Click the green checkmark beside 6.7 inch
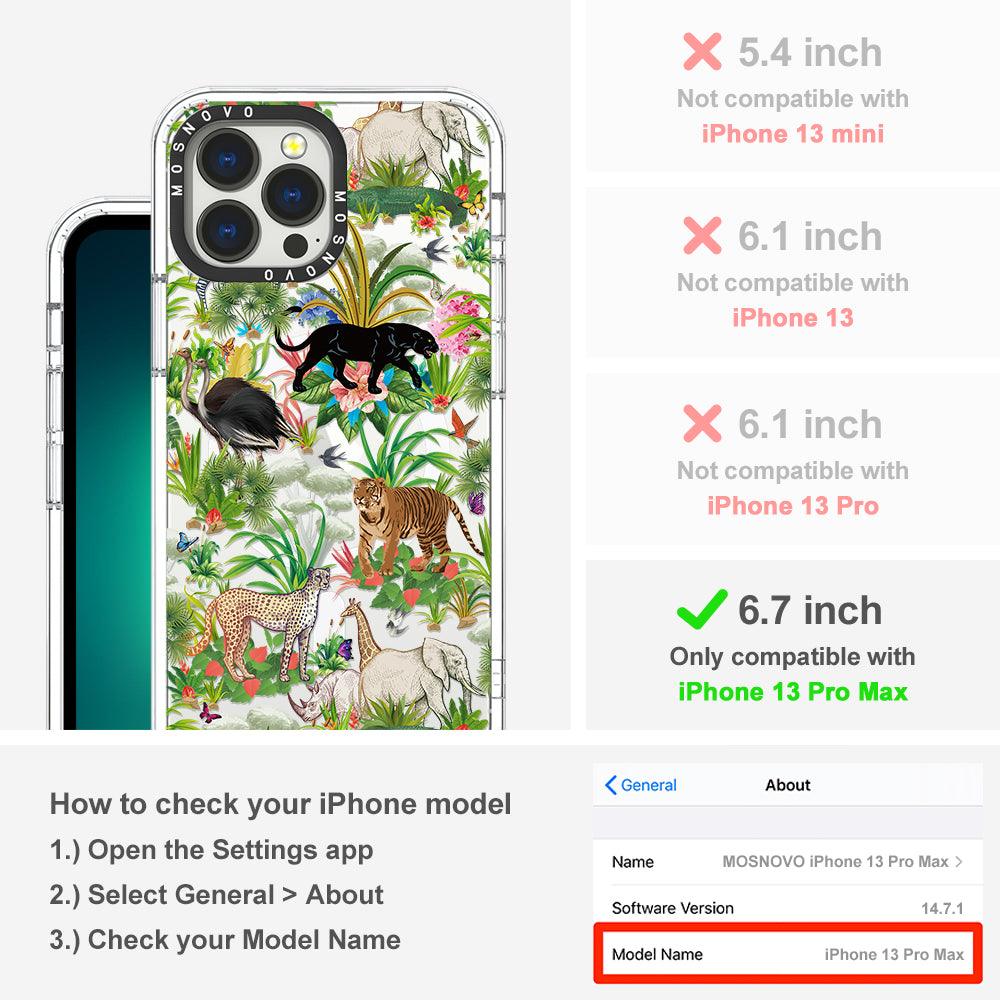The image size is (1000, 1000). tap(702, 610)
